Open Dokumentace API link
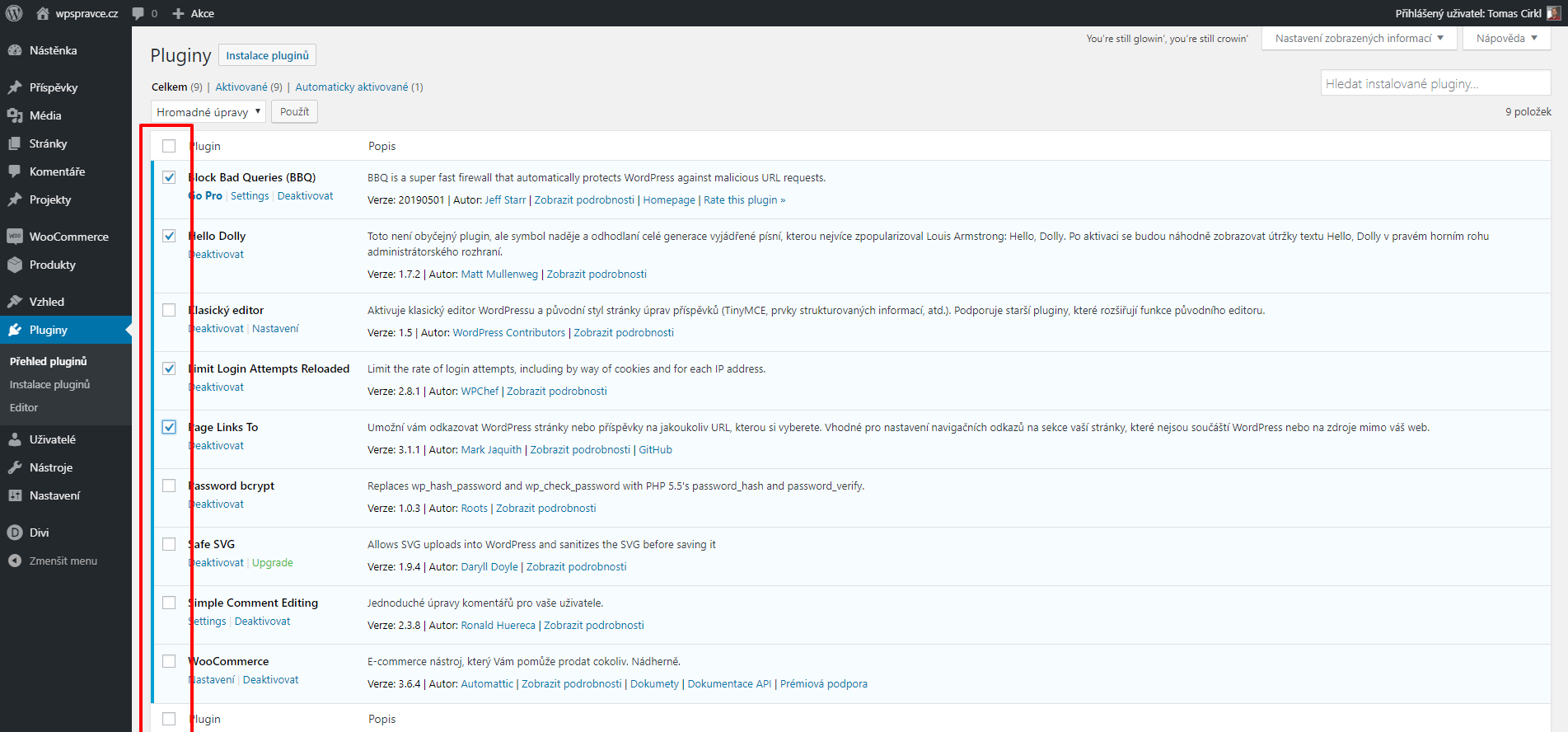This screenshot has width=1568, height=732. pyautogui.click(x=729, y=684)
